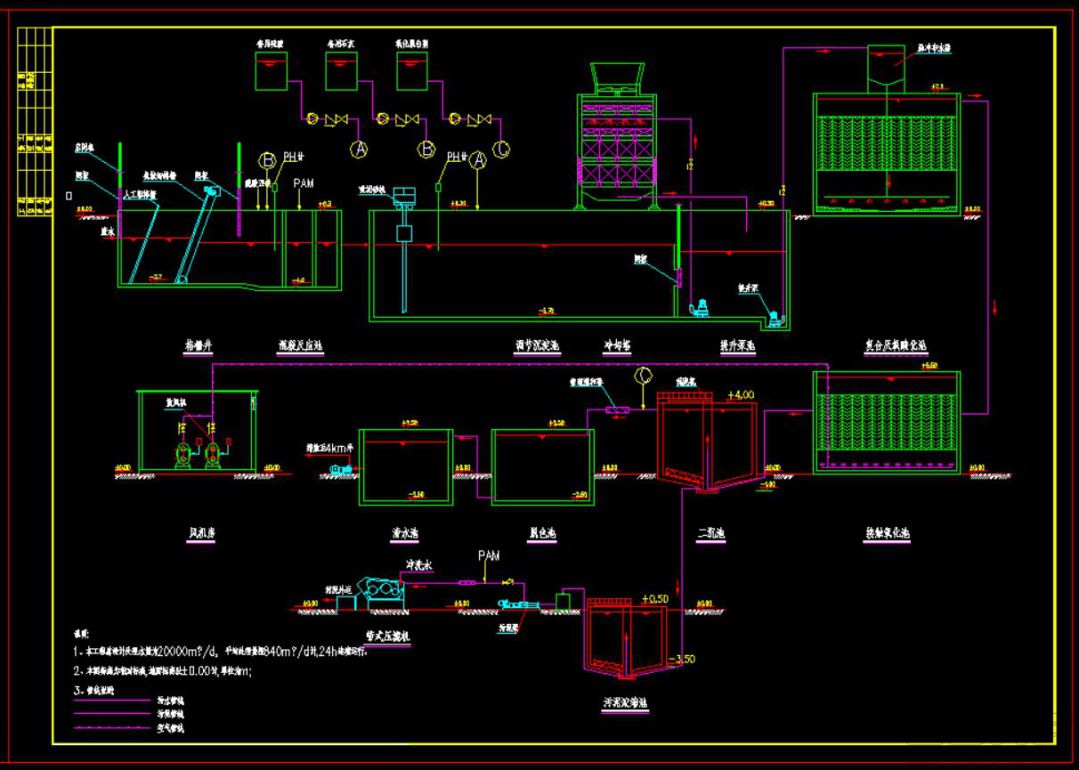Select the valve symbol on marker B's line
1079x770 pixels.
(x=408, y=120)
